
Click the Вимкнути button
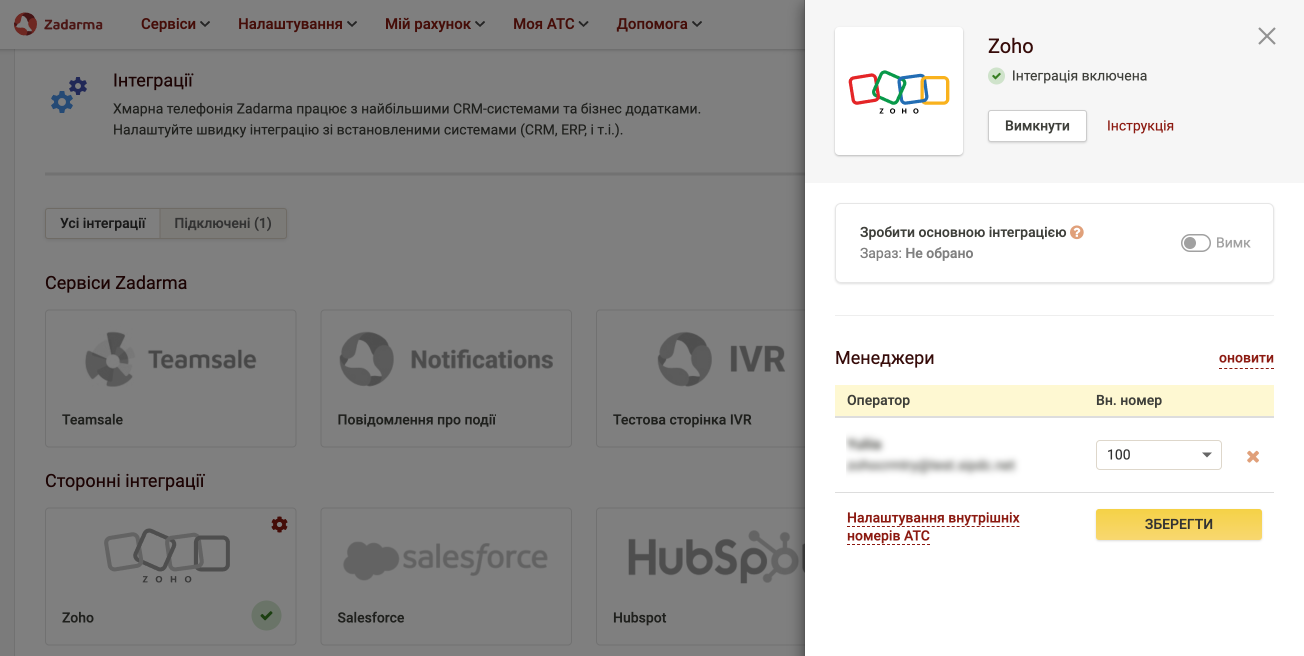click(x=1037, y=126)
